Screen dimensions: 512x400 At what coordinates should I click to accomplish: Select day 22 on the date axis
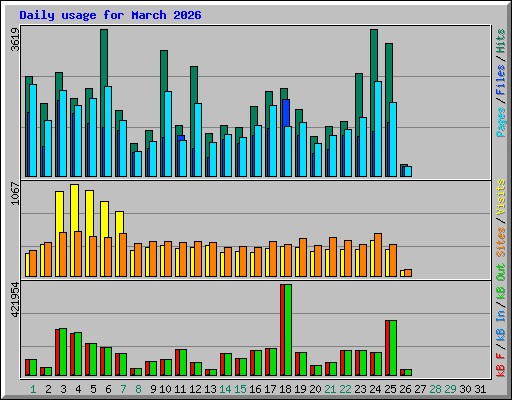345,389
